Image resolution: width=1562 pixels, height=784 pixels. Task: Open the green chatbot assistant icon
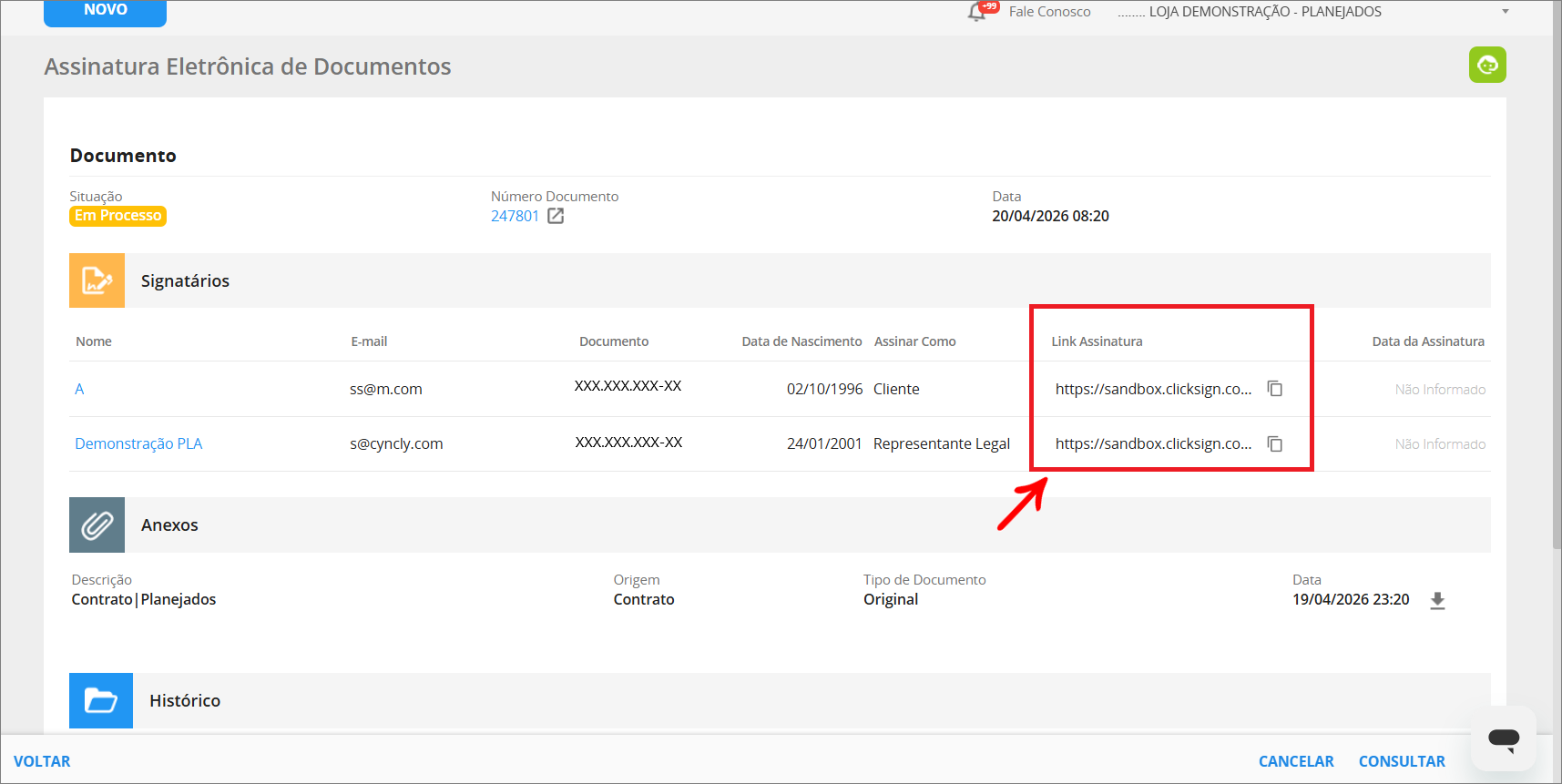point(1486,65)
